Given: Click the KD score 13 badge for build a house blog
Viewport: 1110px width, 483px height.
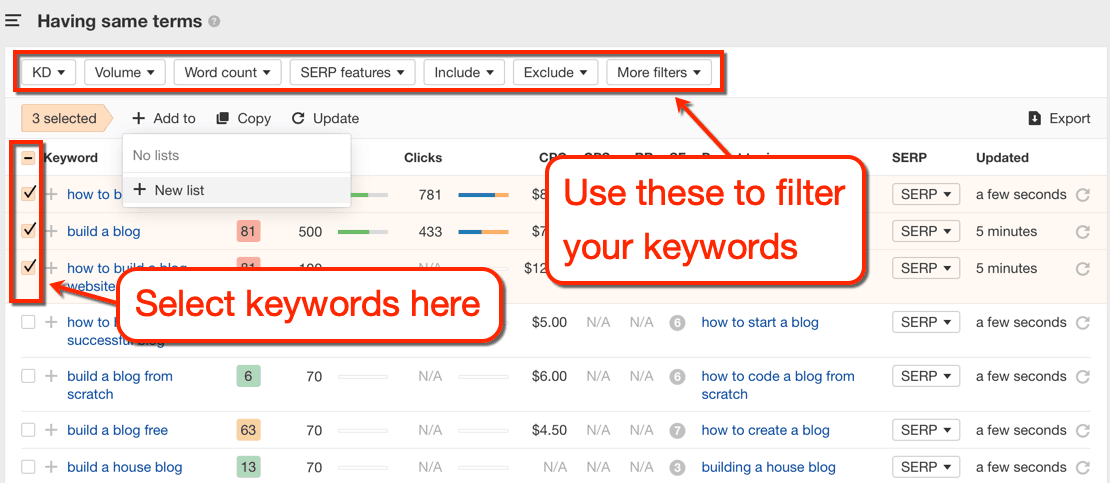Looking at the screenshot, I should (x=248, y=467).
